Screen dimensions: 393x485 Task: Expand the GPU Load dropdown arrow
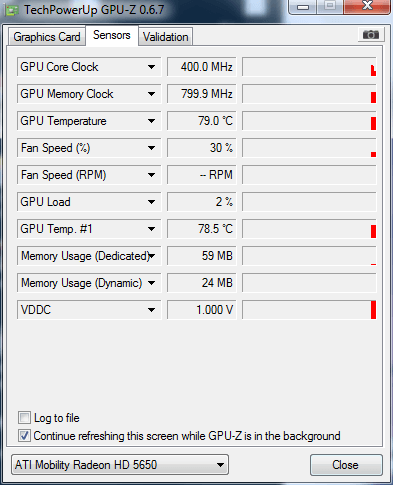point(152,202)
